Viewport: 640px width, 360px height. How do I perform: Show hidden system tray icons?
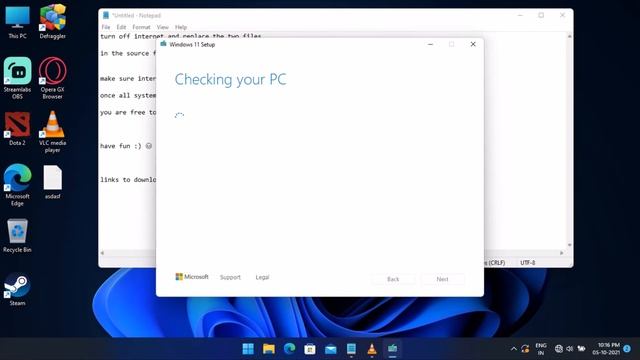(x=513, y=349)
